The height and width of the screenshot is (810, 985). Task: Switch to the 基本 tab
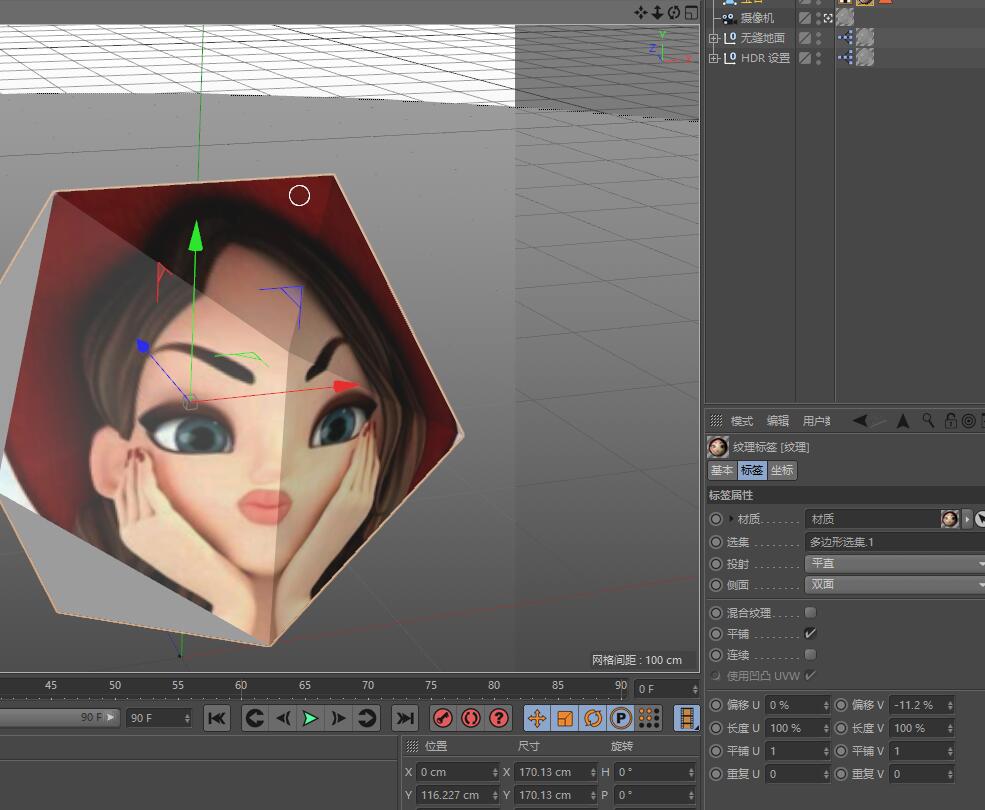pos(722,470)
